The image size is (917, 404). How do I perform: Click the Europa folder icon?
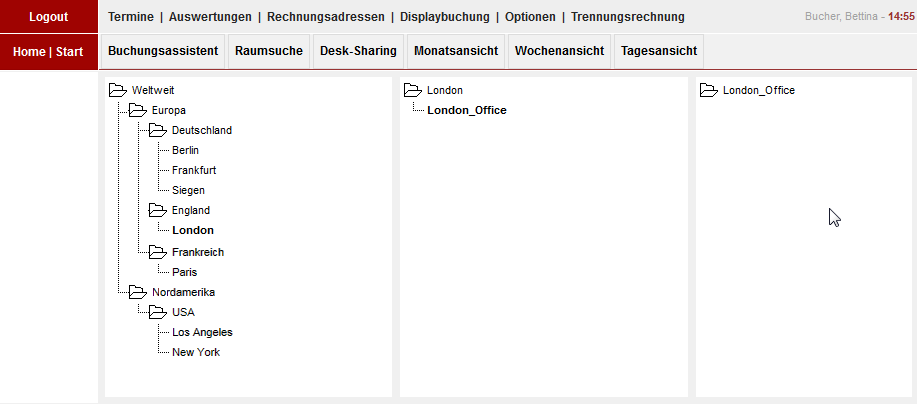coord(138,110)
